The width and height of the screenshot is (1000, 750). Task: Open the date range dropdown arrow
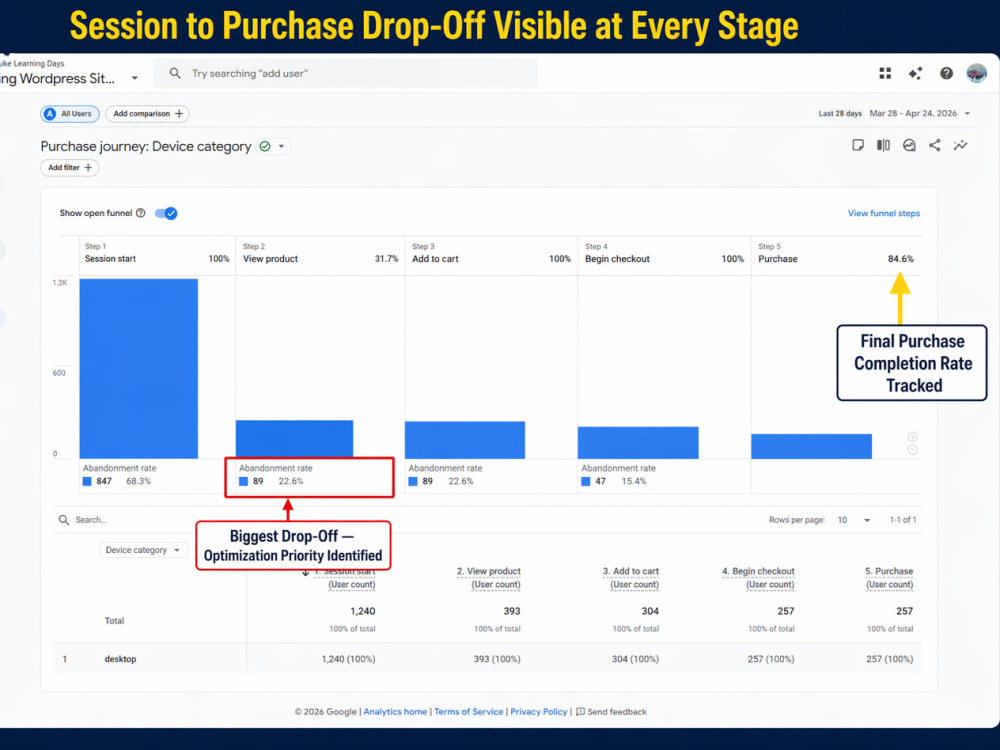tap(967, 114)
